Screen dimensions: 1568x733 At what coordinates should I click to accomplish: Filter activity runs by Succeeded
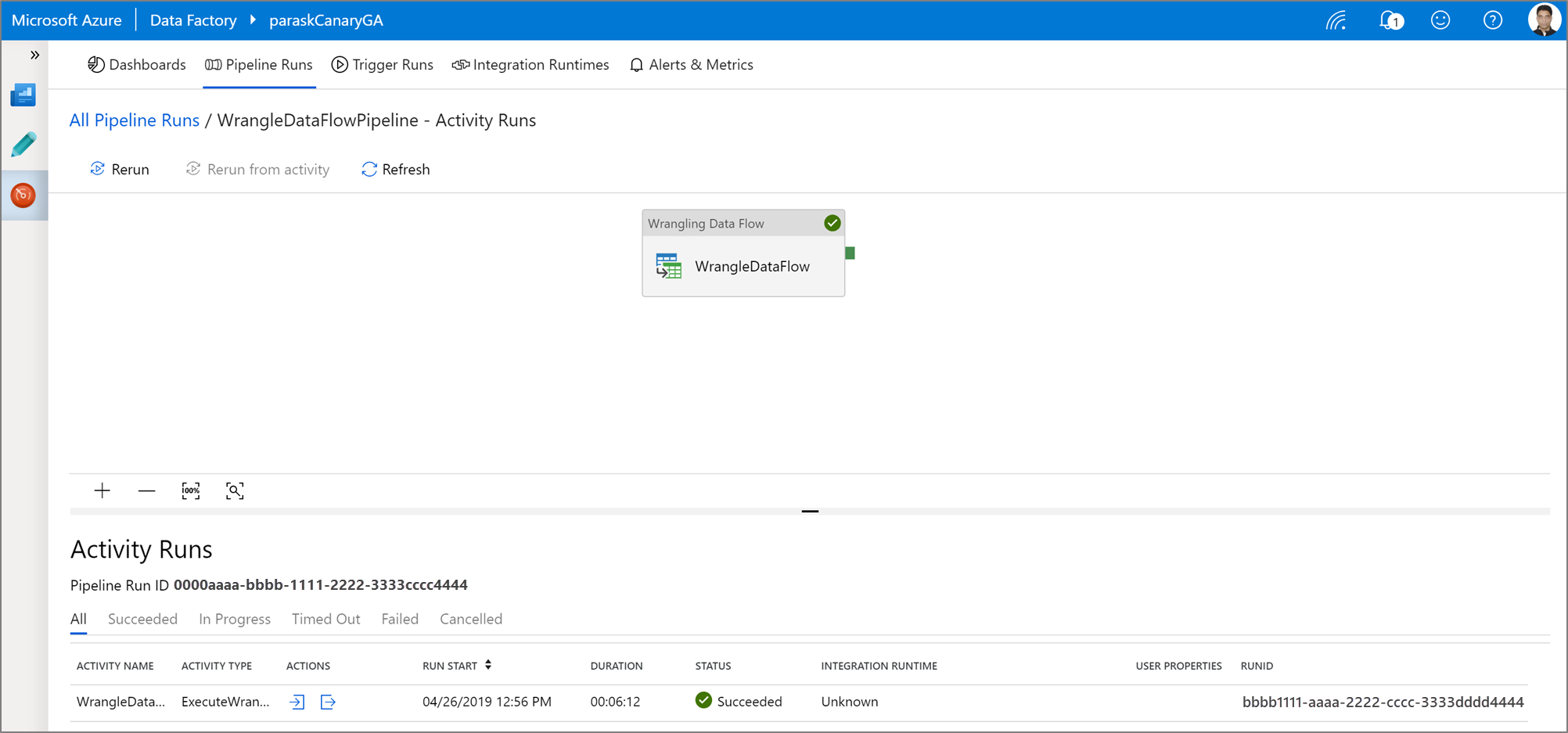(x=142, y=619)
